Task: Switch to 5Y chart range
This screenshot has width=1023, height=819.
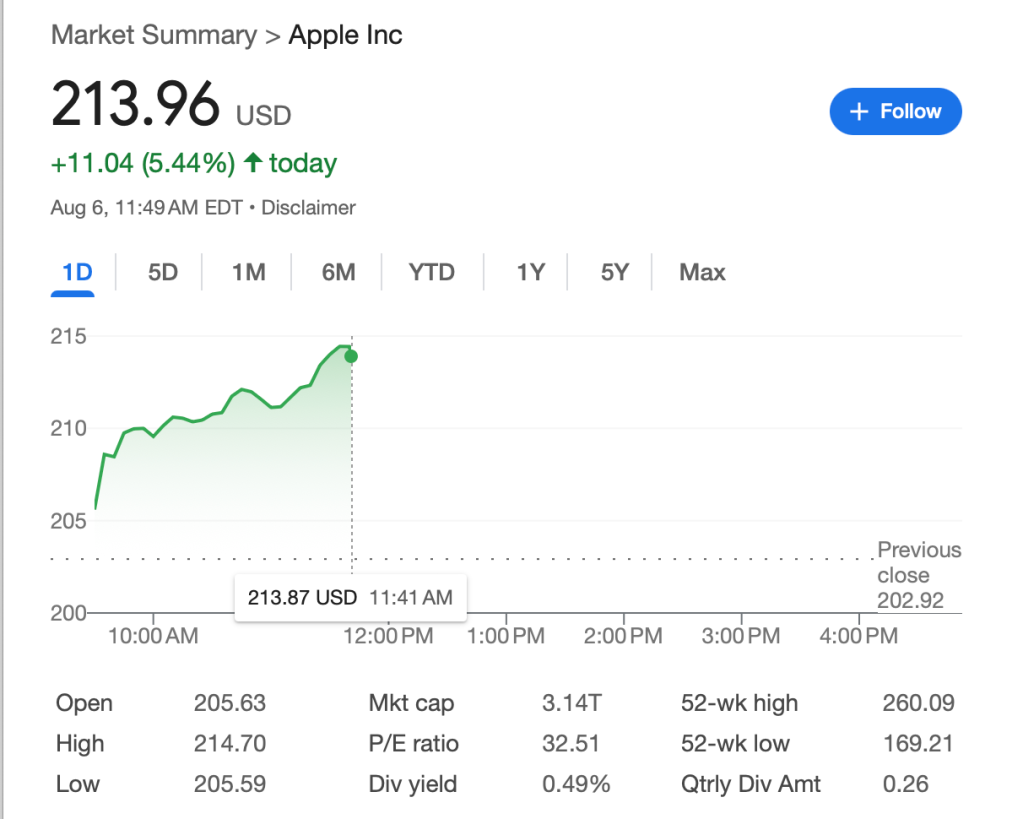Action: (614, 272)
